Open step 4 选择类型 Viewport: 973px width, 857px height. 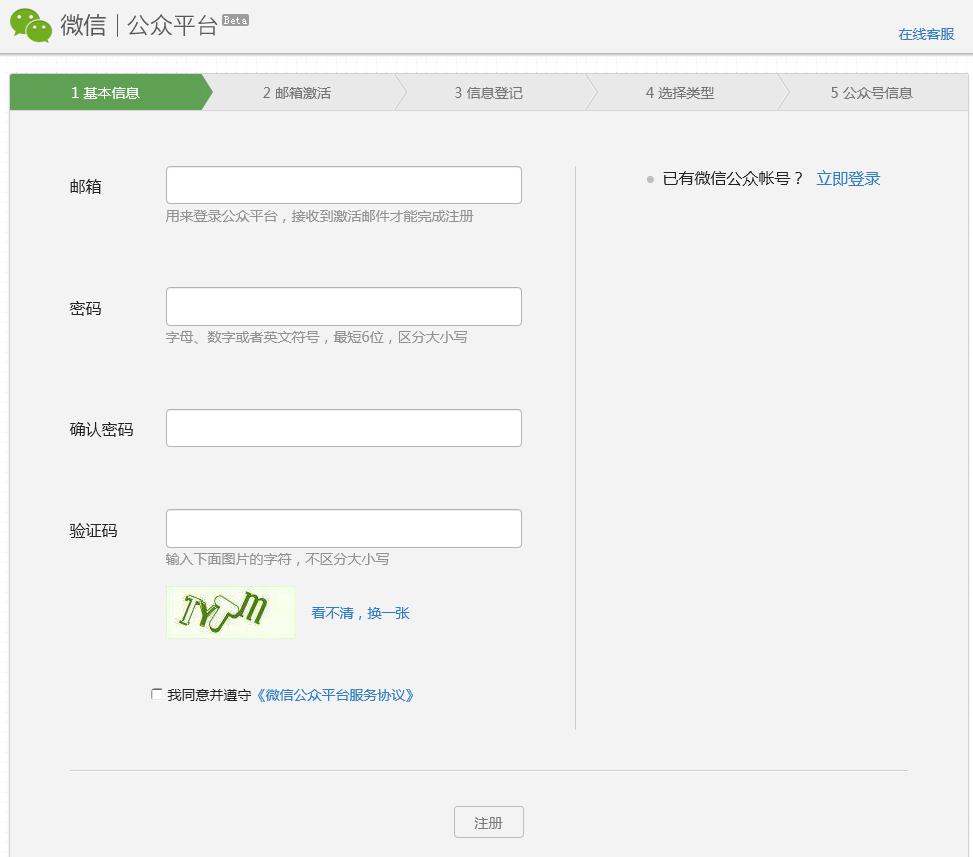679,92
